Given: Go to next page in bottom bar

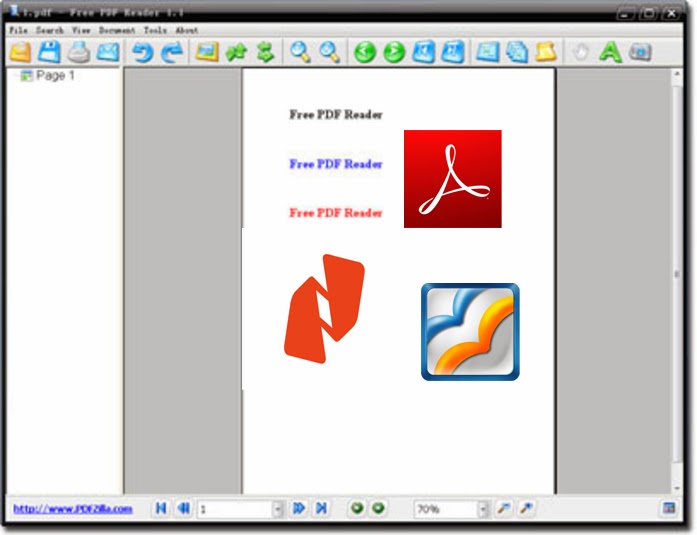Looking at the screenshot, I should coord(299,508).
